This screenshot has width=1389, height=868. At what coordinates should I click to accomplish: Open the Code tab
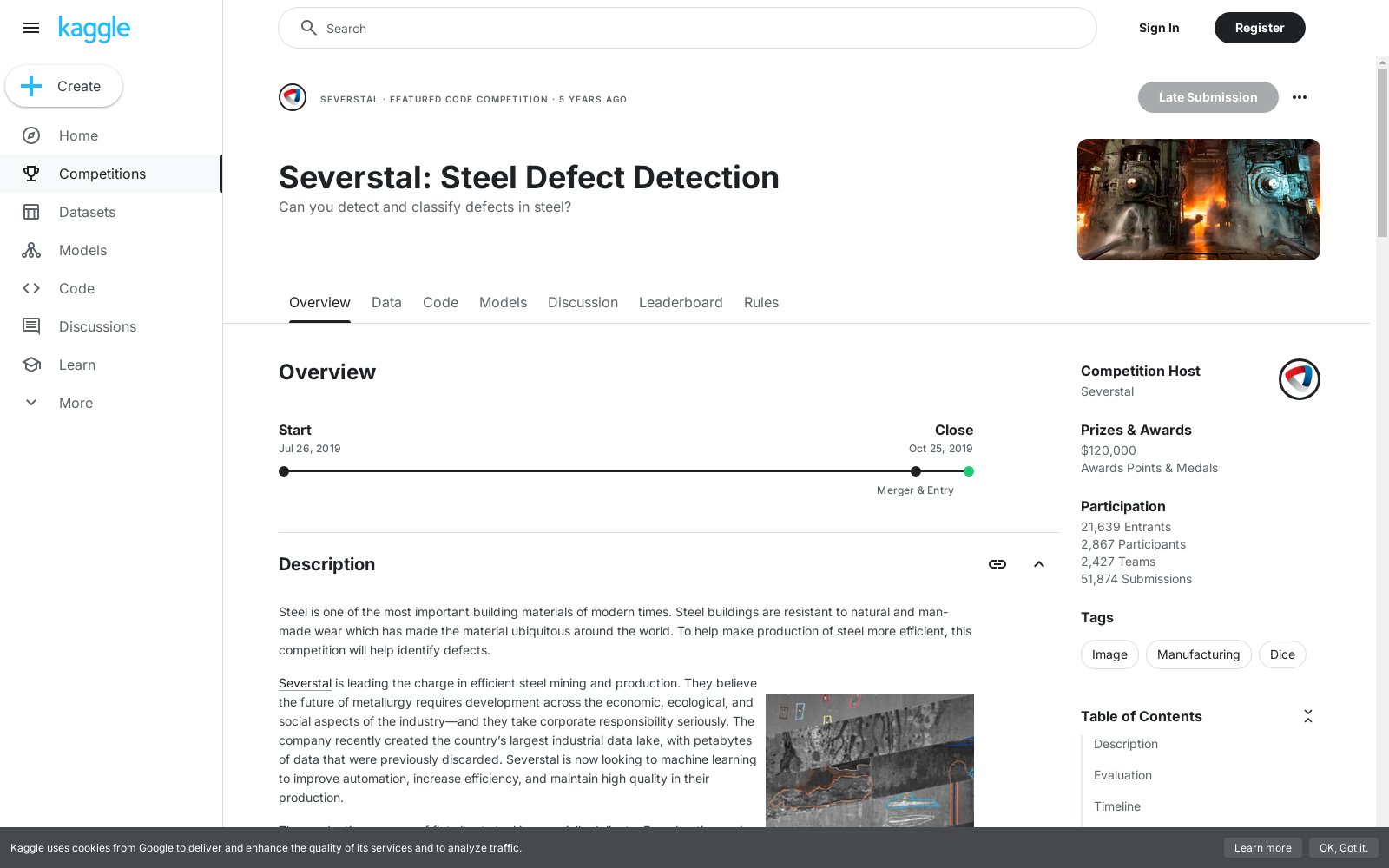440,302
